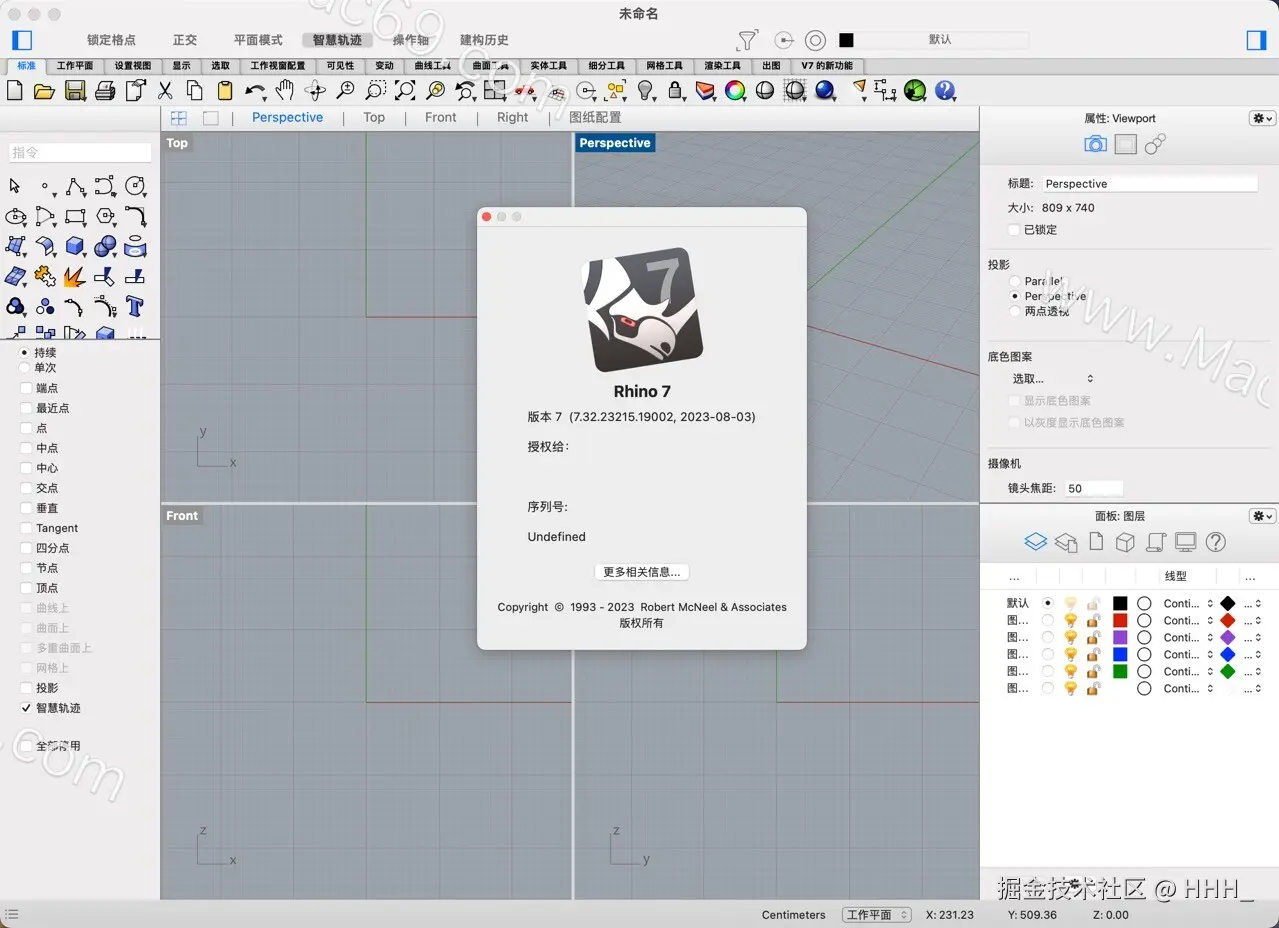Select the Text object T tool
The height and width of the screenshot is (928, 1279).
click(x=135, y=306)
